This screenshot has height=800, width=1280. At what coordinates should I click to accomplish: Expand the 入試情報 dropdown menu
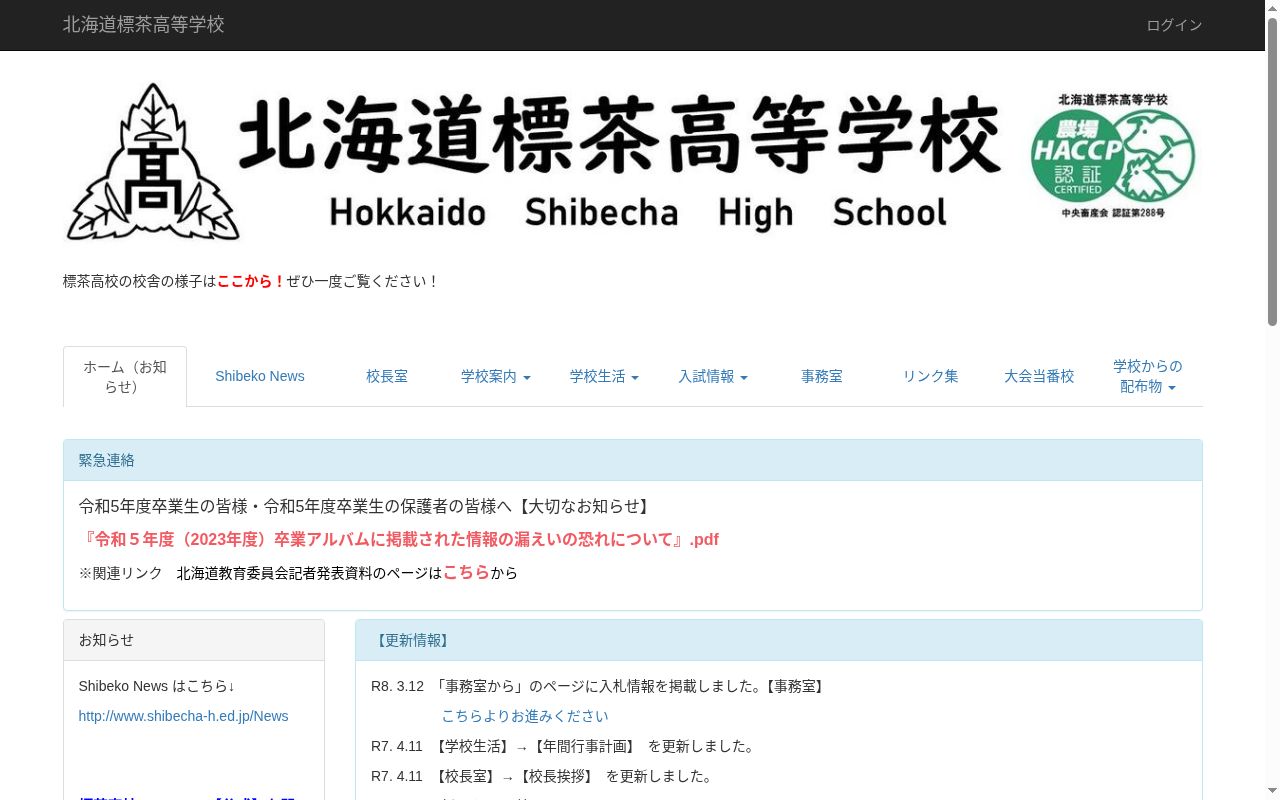tap(713, 376)
